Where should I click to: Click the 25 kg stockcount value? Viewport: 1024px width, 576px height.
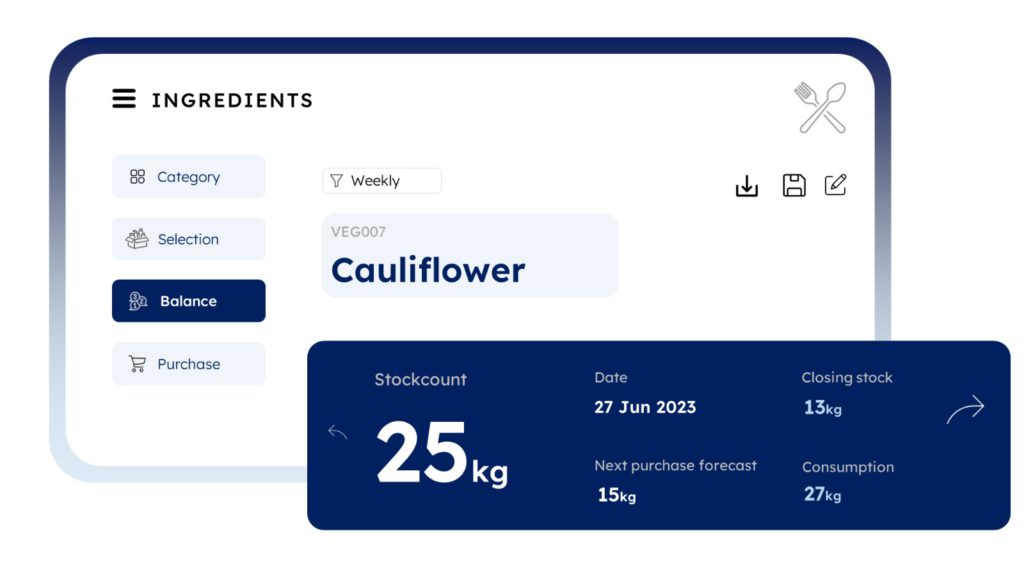coord(441,455)
